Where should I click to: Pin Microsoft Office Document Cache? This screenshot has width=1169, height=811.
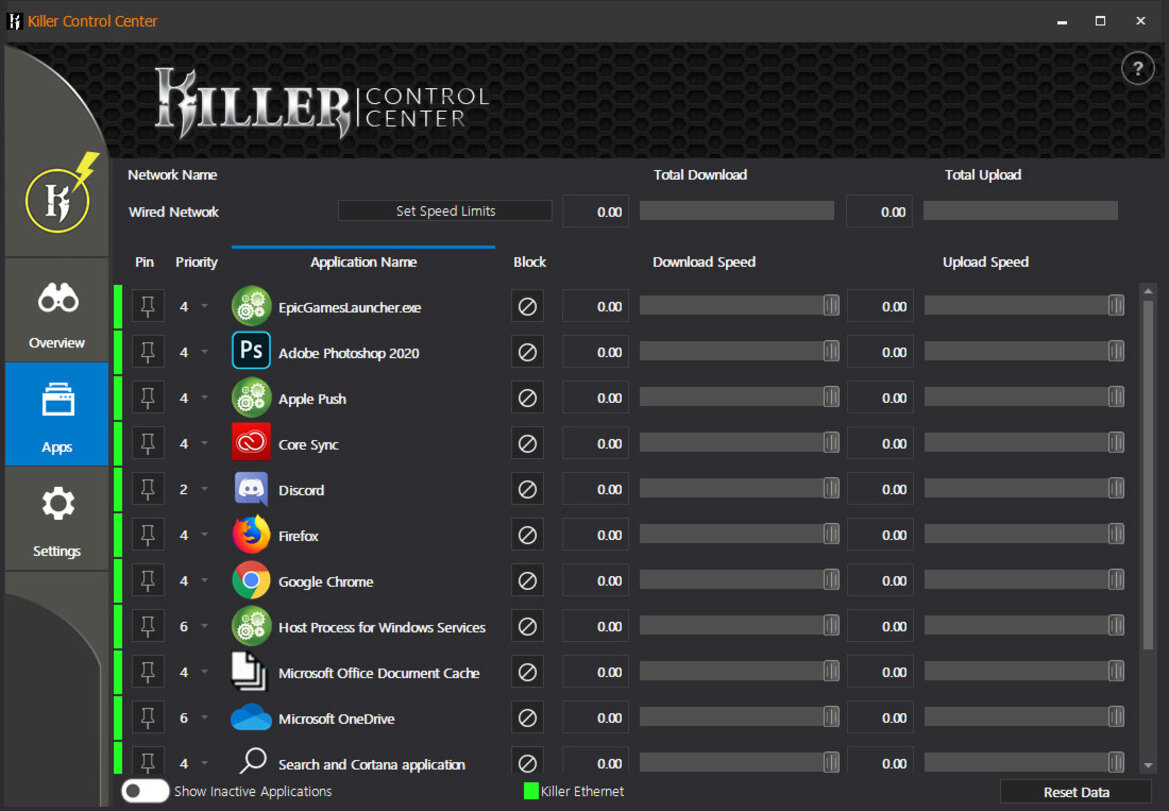pyautogui.click(x=148, y=672)
